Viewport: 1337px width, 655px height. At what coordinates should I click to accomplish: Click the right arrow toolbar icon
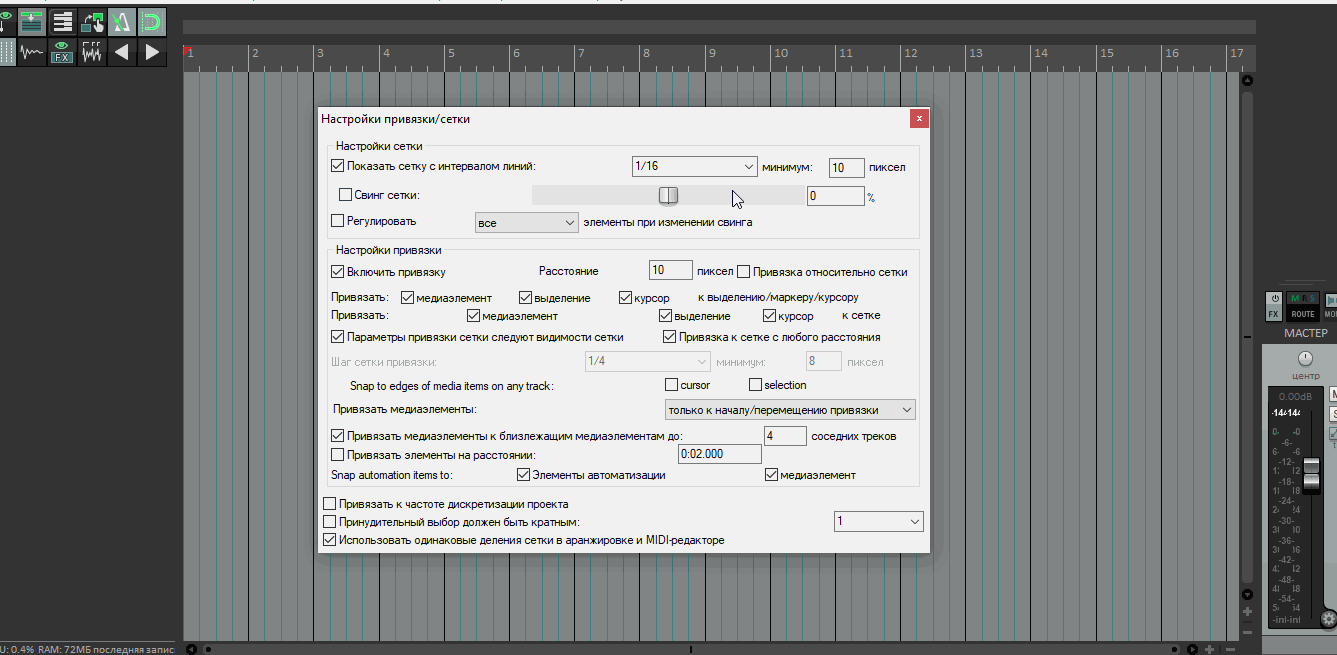152,52
